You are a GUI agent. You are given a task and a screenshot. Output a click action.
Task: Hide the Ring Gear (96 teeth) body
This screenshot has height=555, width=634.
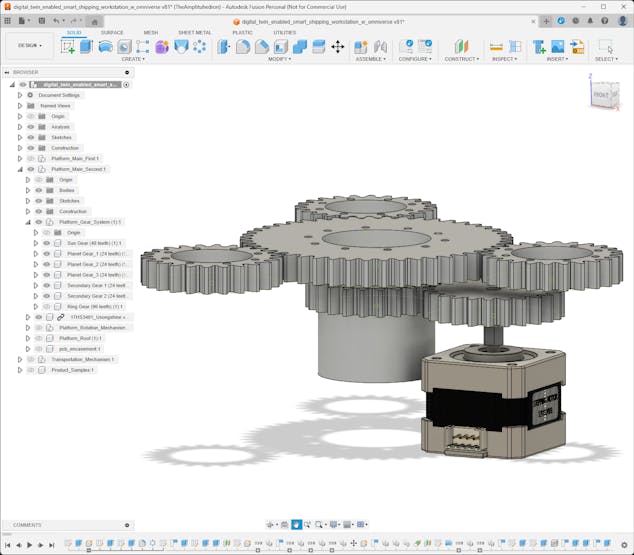pos(46,307)
